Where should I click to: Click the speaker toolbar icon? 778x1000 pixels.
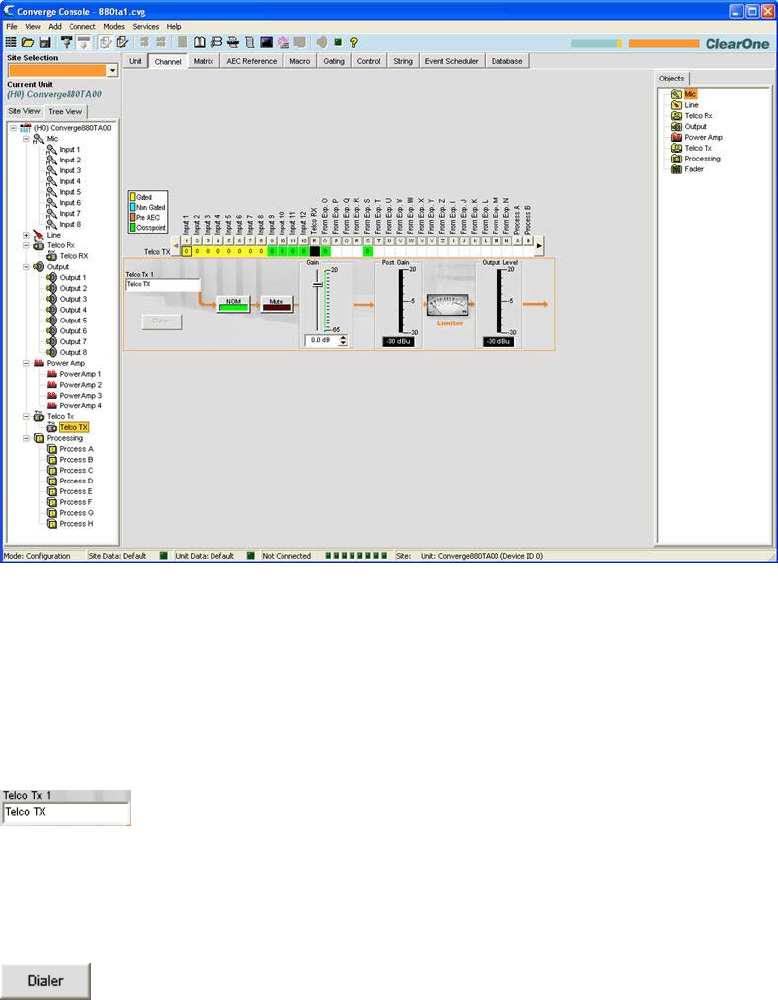pyautogui.click(x=322, y=42)
